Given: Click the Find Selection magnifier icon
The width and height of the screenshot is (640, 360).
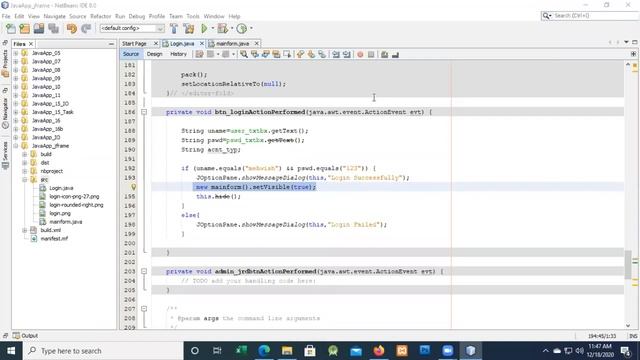Looking at the screenshot, I should (x=244, y=54).
